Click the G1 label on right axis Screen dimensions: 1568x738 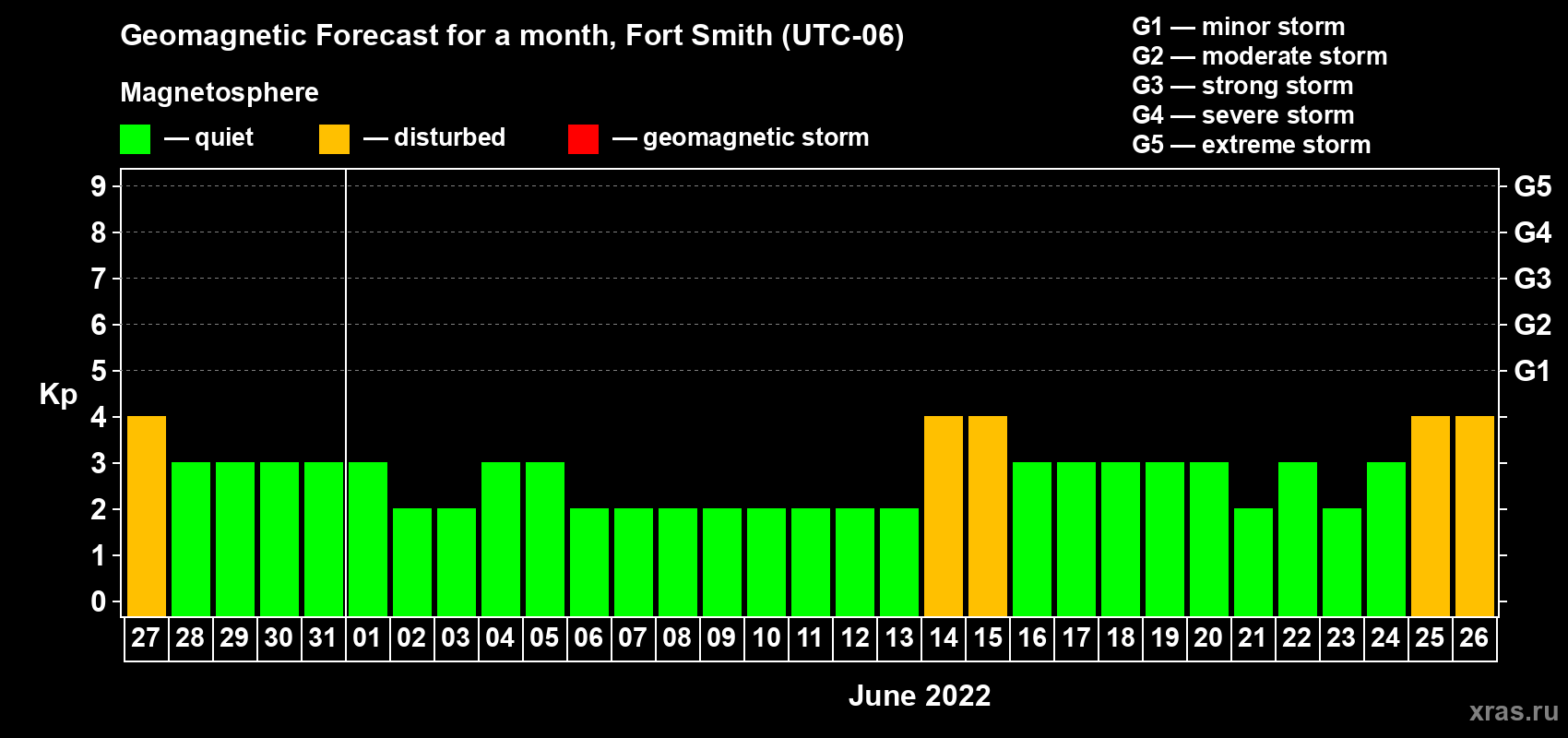1533,371
